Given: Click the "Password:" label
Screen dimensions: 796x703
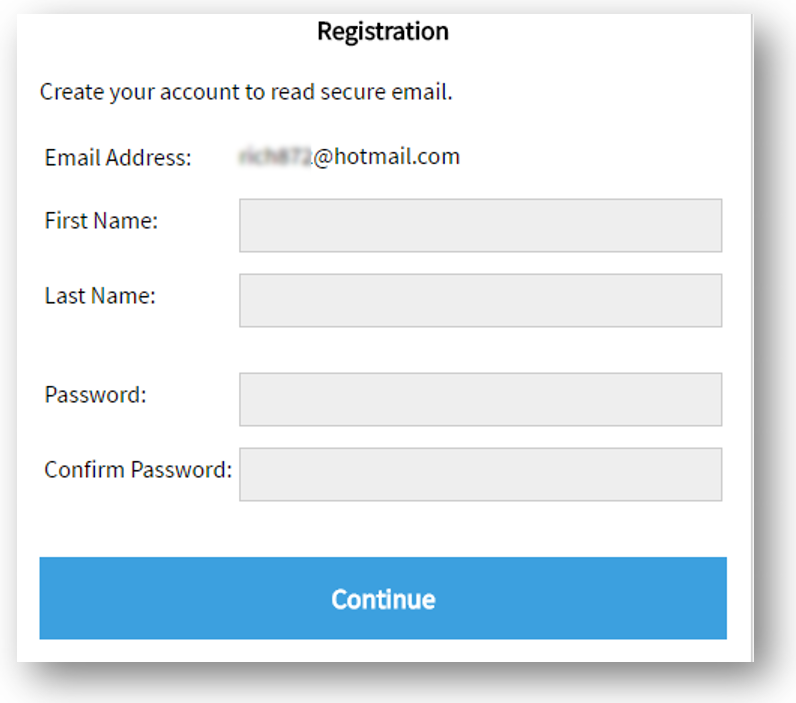Looking at the screenshot, I should (x=95, y=395).
